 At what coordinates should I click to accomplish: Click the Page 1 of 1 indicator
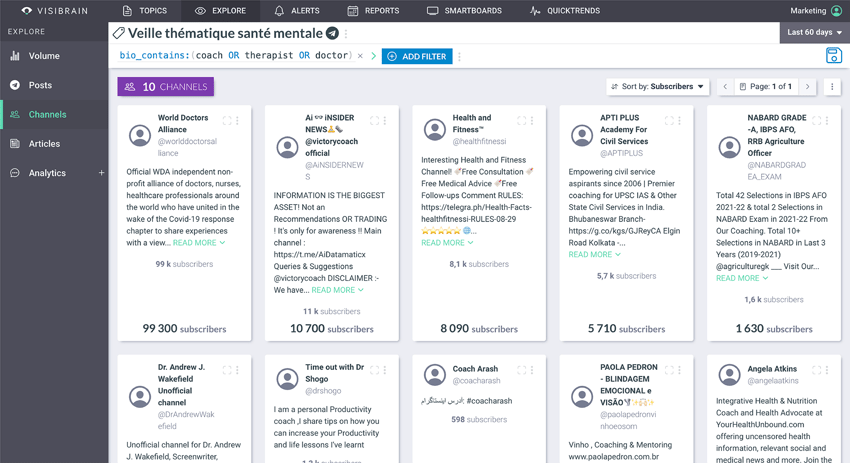coord(765,86)
